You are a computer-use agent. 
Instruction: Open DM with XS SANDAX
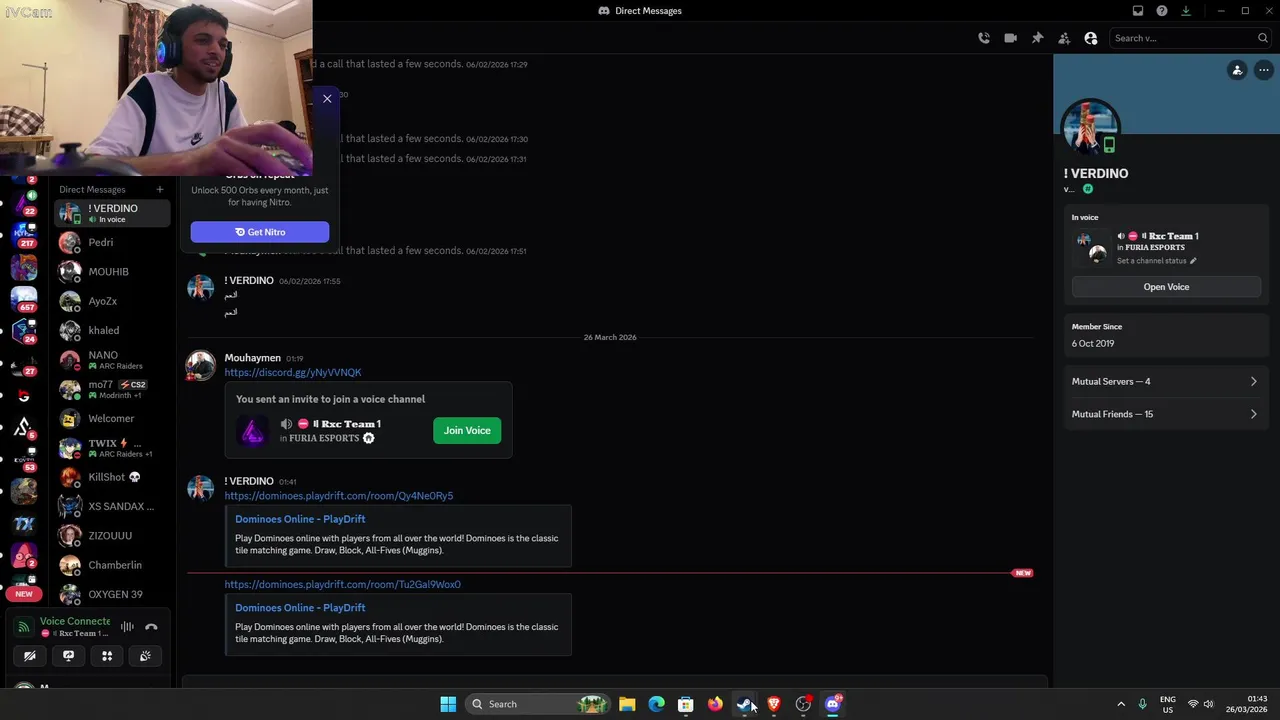(x=113, y=506)
